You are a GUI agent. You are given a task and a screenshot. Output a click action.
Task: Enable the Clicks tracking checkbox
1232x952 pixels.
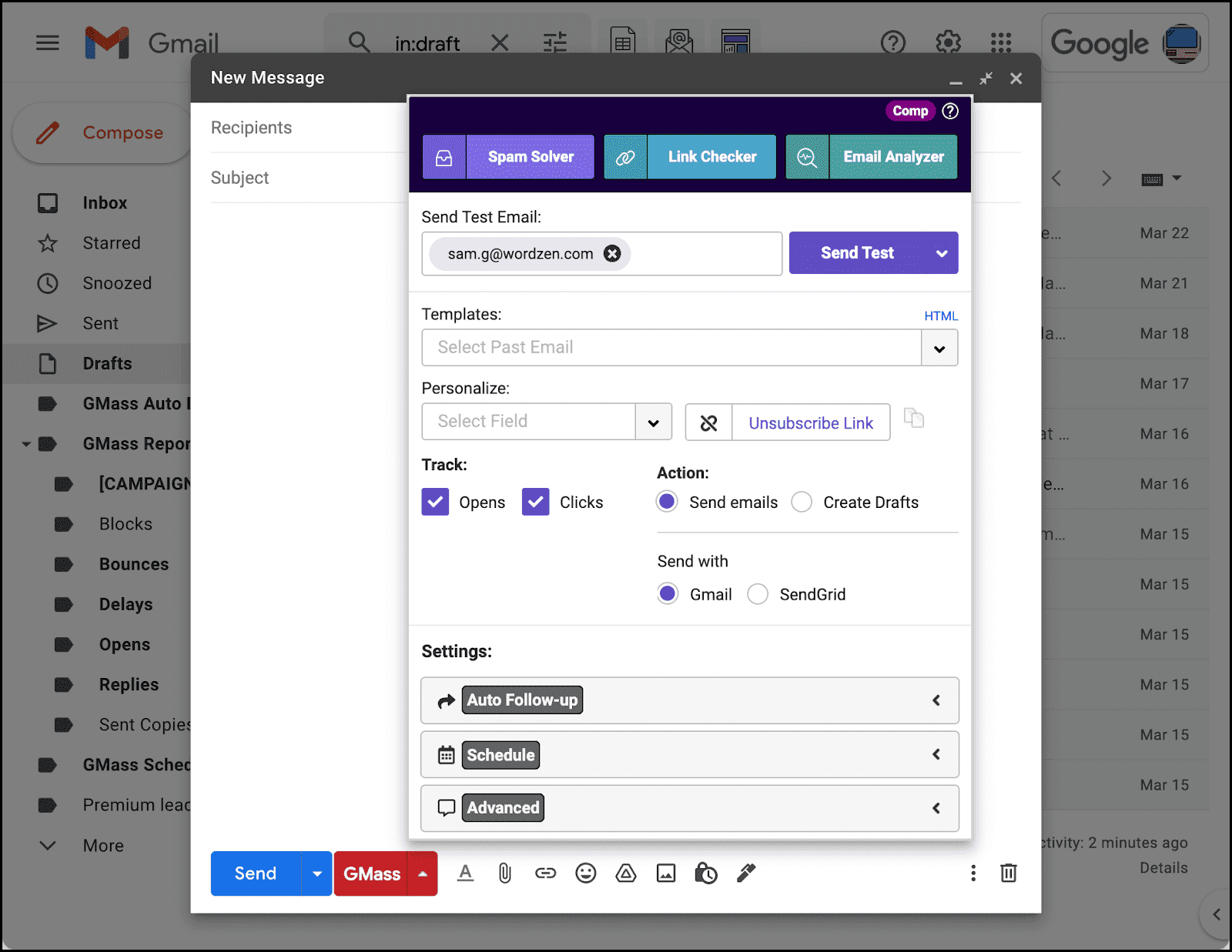point(535,501)
